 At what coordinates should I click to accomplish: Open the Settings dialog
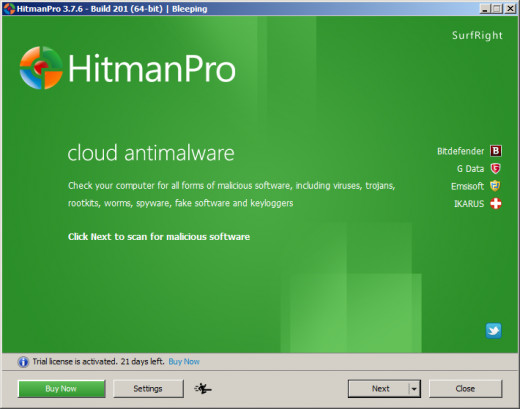point(148,389)
